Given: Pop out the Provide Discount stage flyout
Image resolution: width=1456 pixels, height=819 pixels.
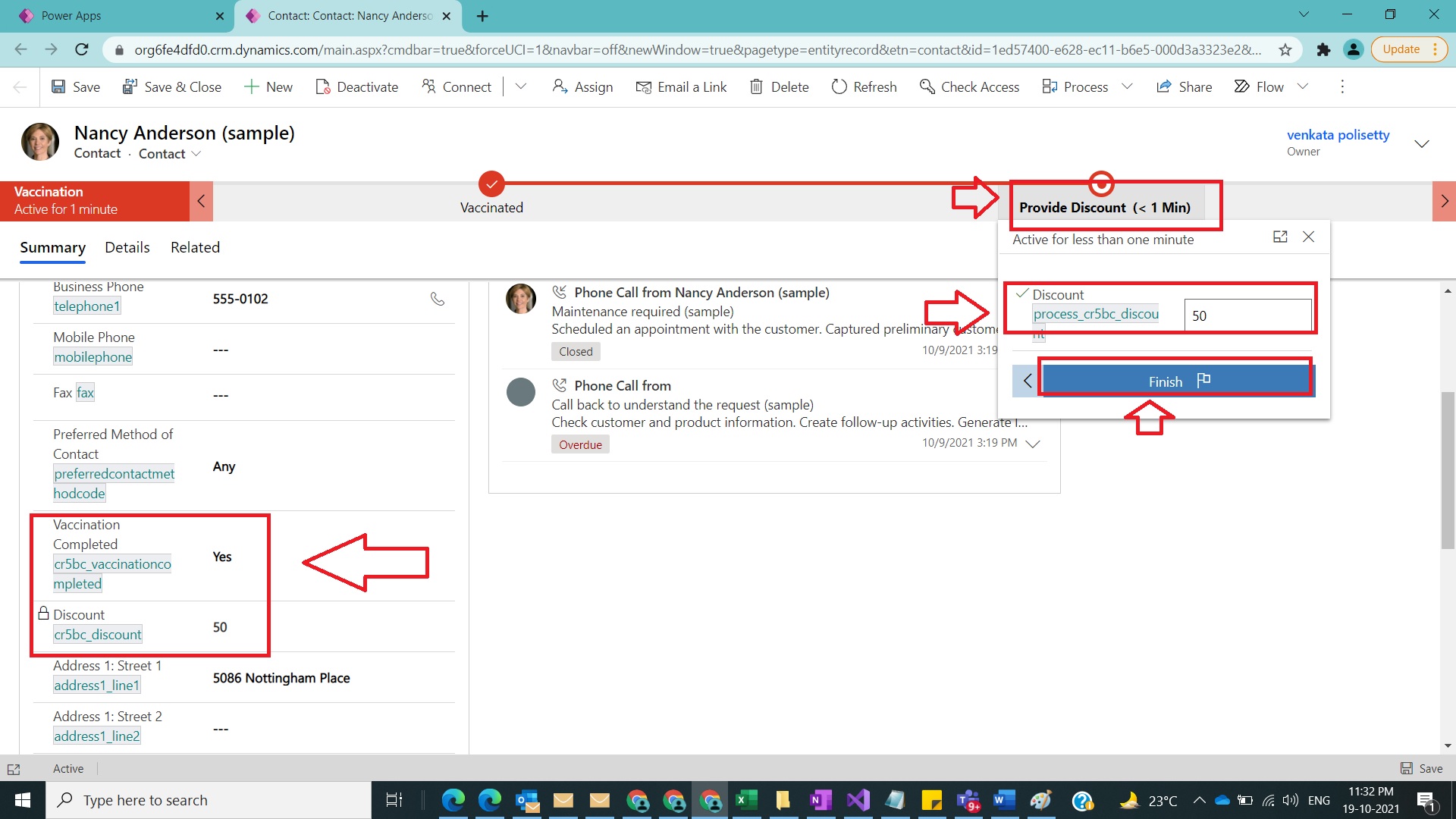Looking at the screenshot, I should point(1280,237).
